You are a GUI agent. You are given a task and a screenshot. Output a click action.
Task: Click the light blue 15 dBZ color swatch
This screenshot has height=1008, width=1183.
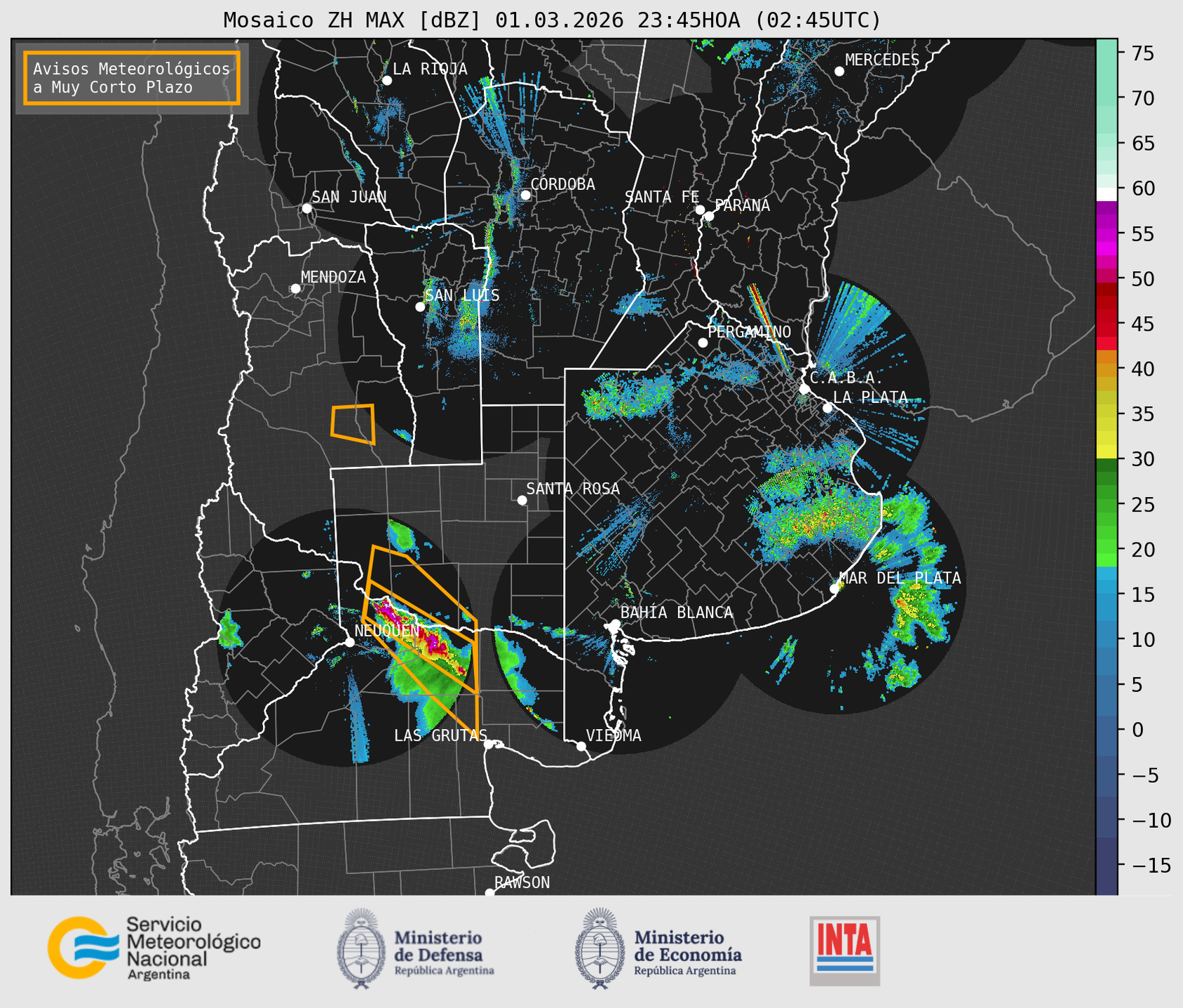pos(1107,587)
